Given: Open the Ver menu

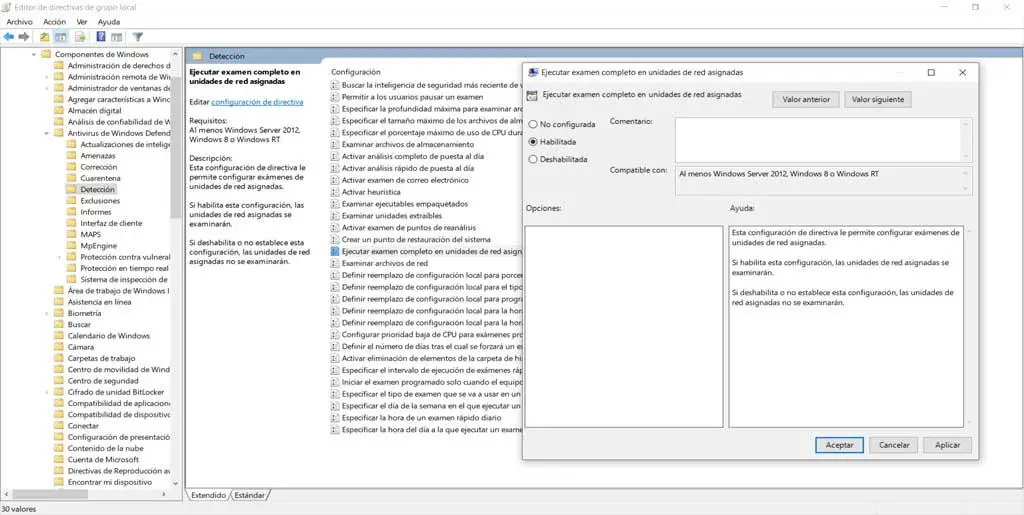Looking at the screenshot, I should [x=82, y=22].
